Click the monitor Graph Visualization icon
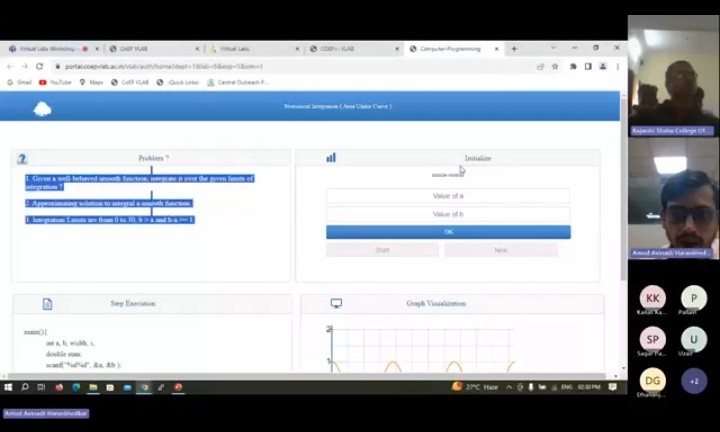The image size is (720, 432). click(336, 303)
